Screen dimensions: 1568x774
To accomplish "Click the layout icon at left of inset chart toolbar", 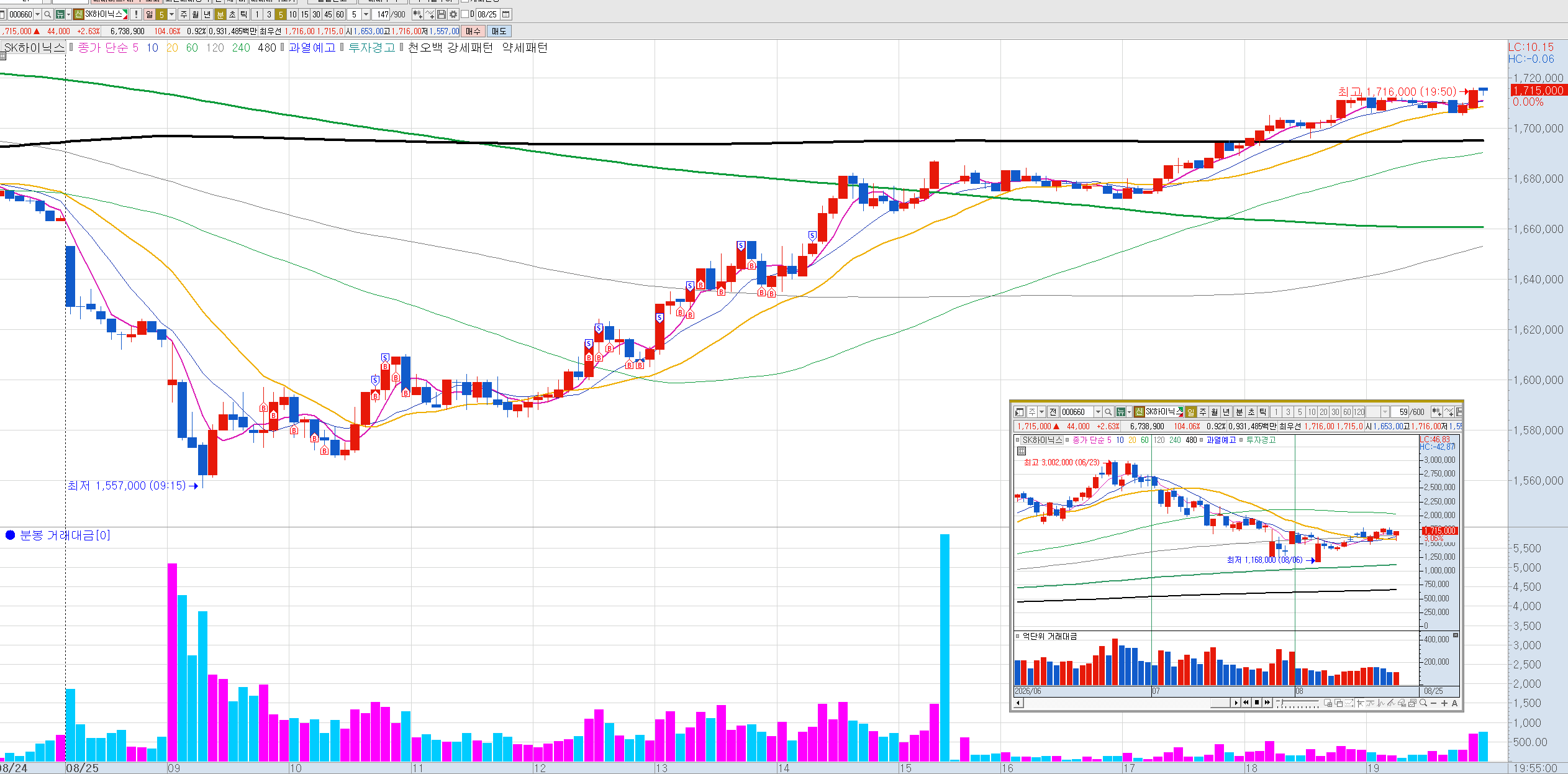I will pyautogui.click(x=1020, y=412).
